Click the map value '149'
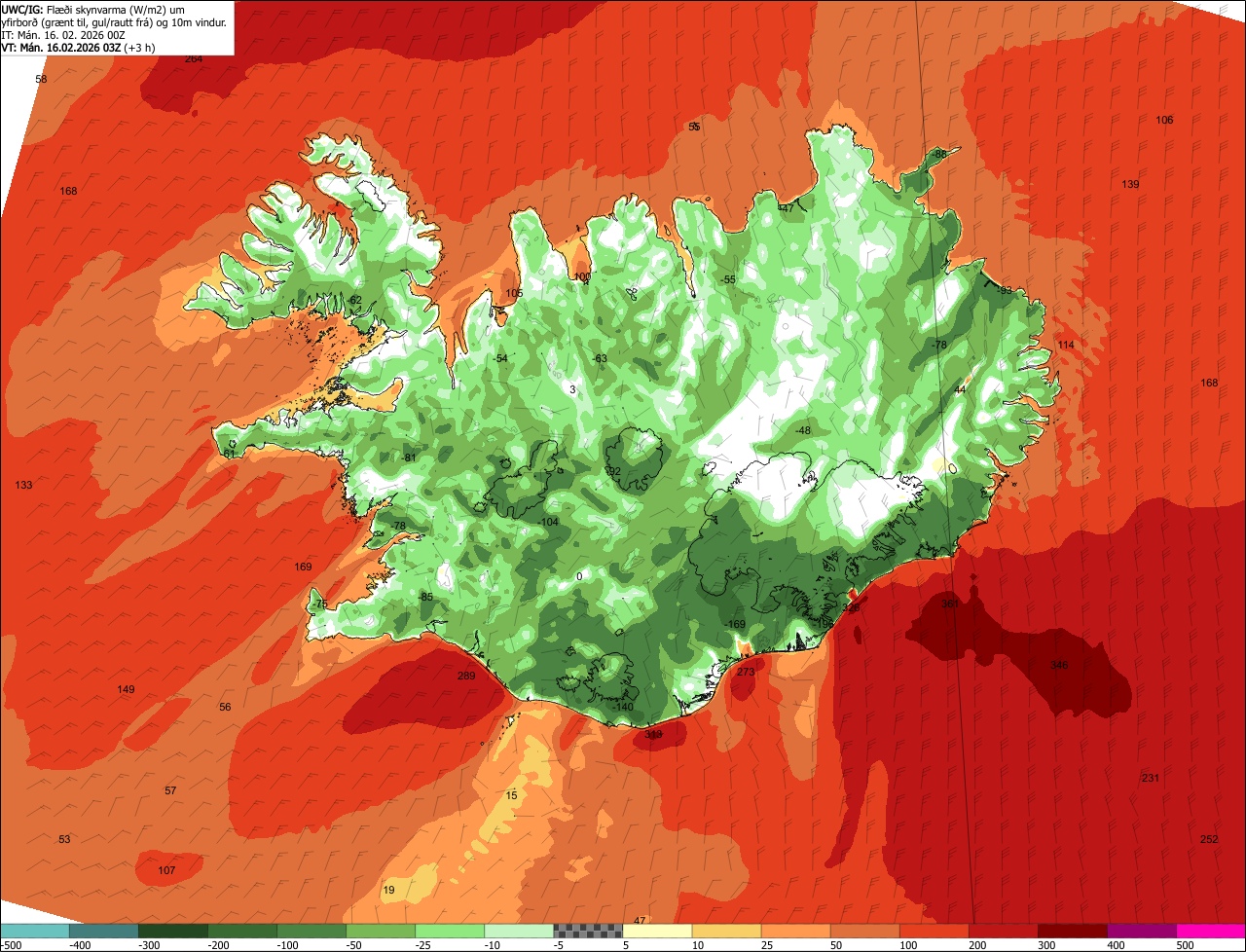 pos(126,689)
